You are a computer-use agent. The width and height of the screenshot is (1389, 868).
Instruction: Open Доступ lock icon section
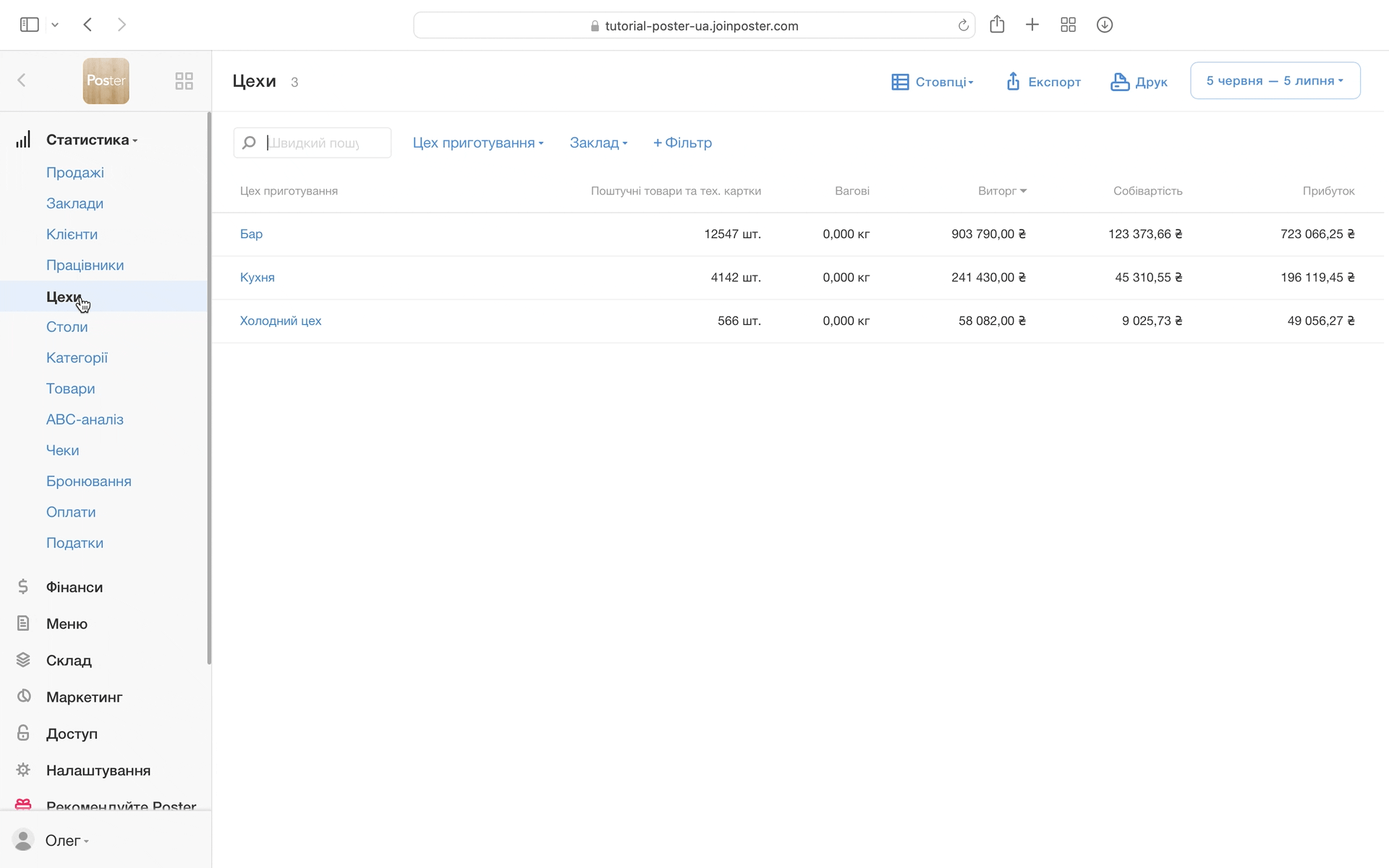point(23,733)
